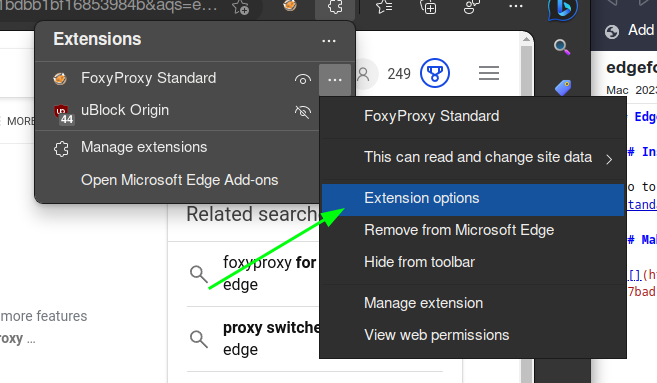The height and width of the screenshot is (383, 657).
Task: Toggle FoxyProxy Standard toolbar visibility eye
Action: pos(303,79)
